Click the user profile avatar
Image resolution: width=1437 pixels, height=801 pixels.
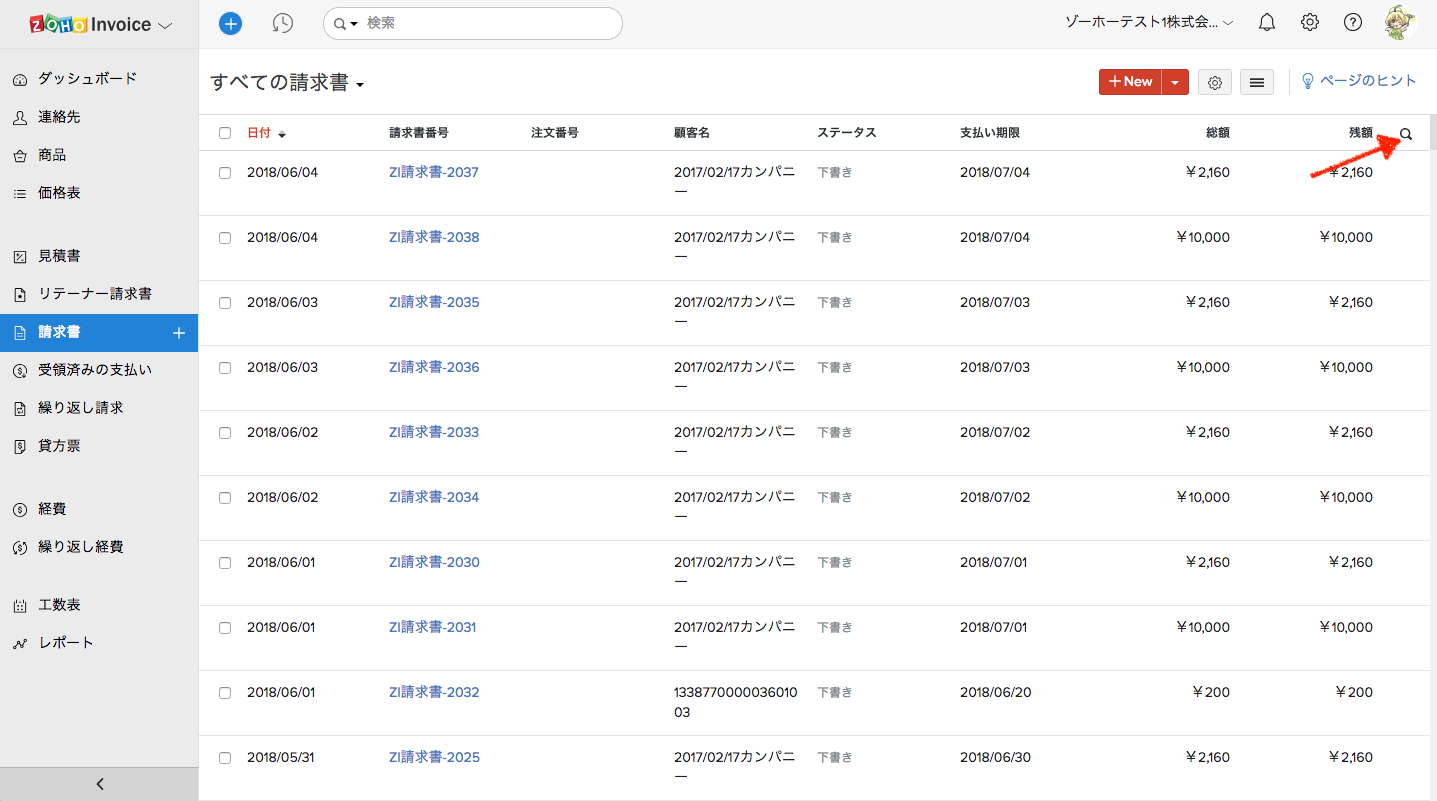coord(1400,22)
